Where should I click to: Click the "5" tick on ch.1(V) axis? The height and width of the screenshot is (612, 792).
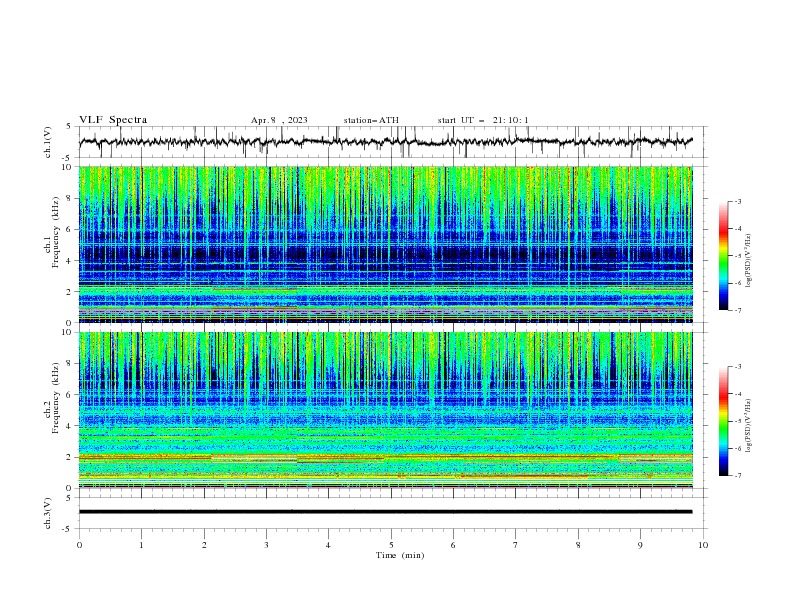[x=68, y=127]
